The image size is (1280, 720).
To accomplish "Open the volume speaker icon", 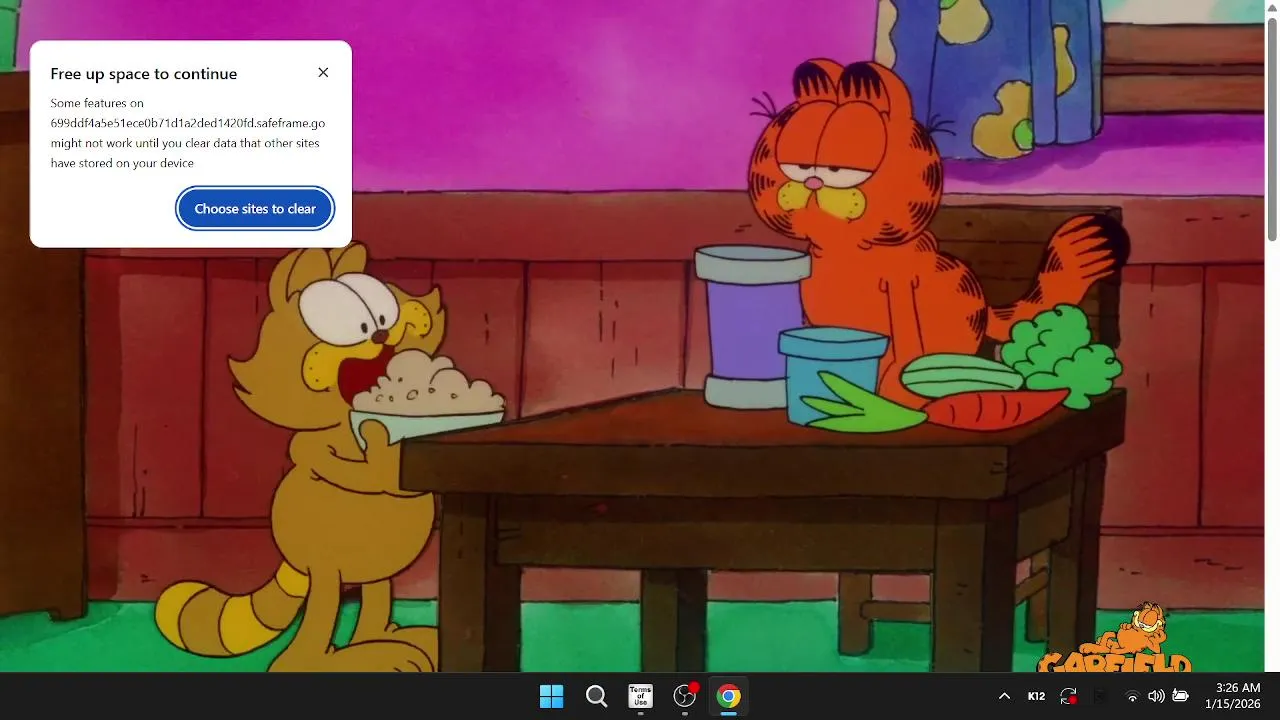I will (x=1156, y=696).
